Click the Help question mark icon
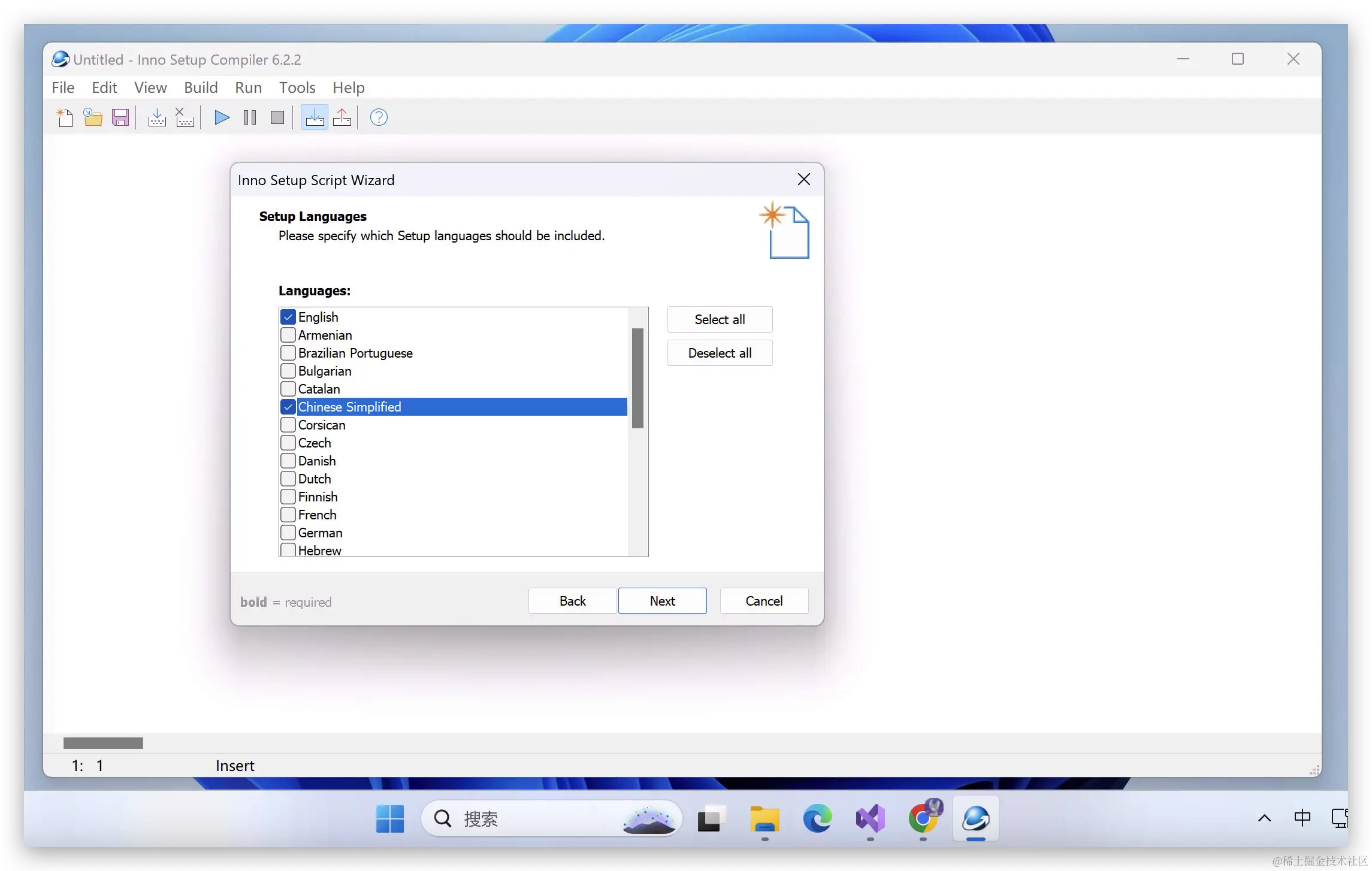Screen dimensions: 1372x871 pos(379,117)
